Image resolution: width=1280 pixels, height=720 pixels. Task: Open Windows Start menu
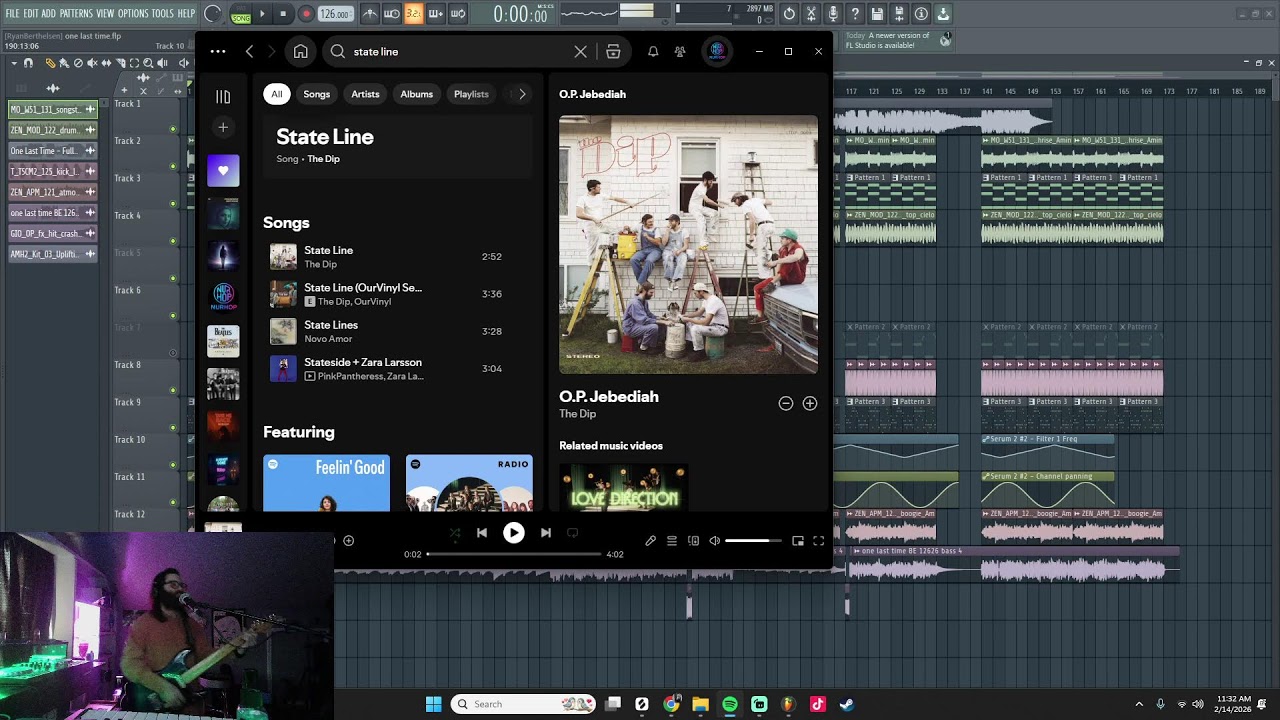[x=434, y=704]
